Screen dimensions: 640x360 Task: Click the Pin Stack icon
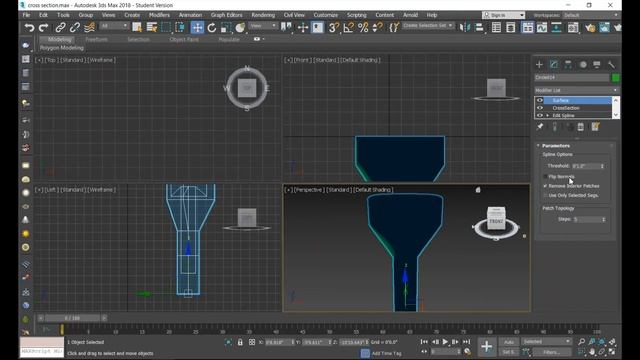click(x=540, y=127)
